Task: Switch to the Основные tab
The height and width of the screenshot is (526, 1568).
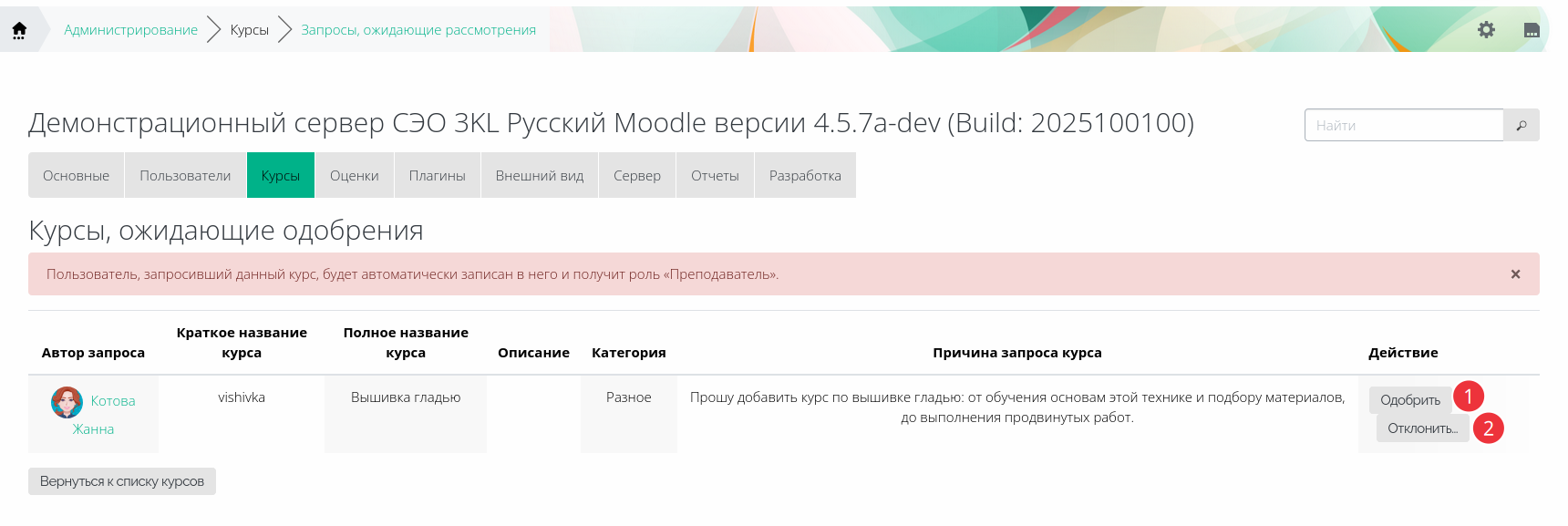Action: pos(76,176)
